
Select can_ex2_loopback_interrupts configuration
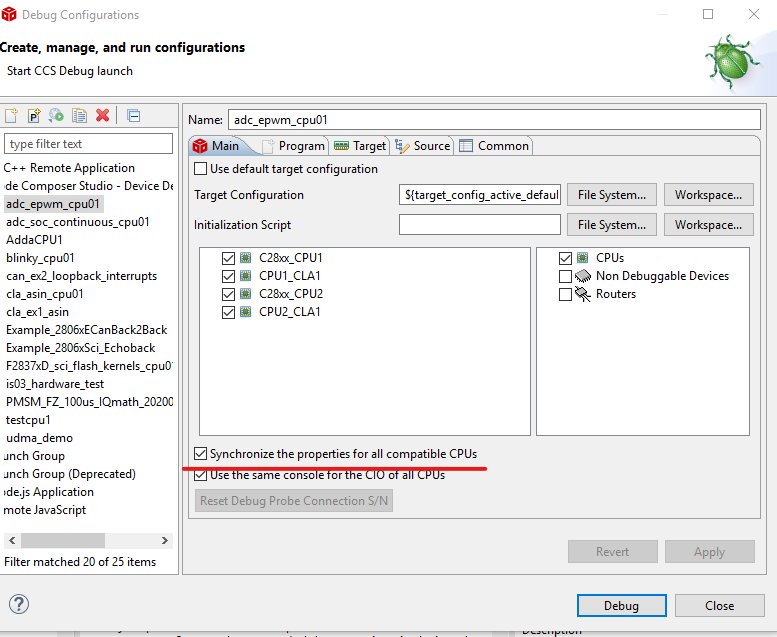(x=82, y=276)
